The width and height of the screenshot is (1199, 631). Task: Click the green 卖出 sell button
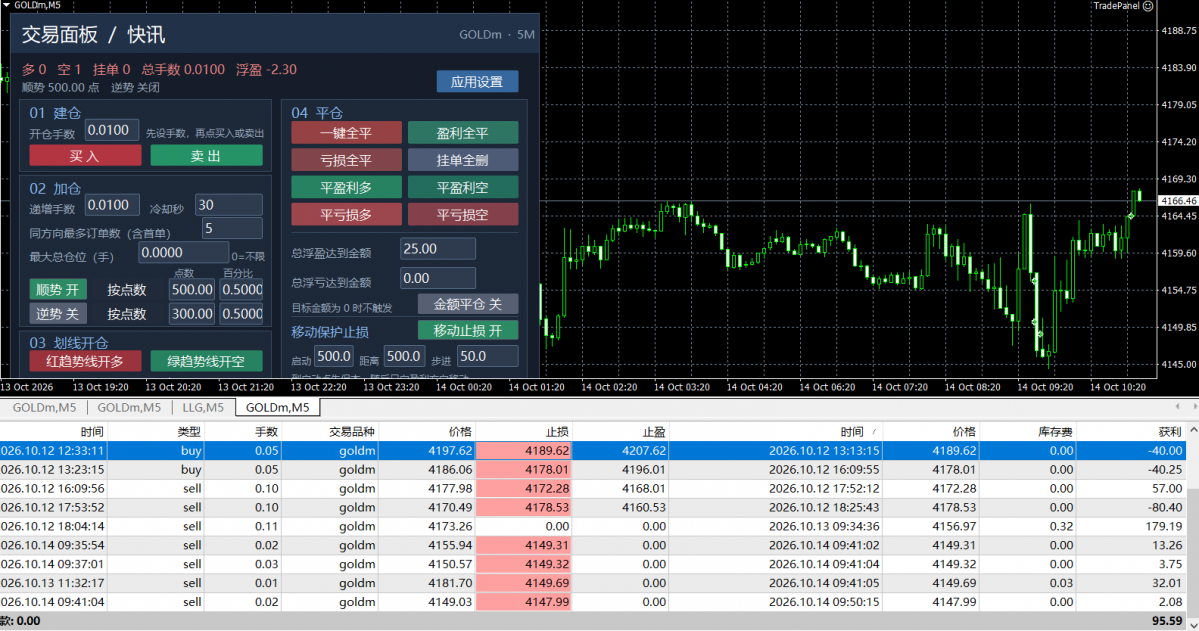(x=206, y=156)
